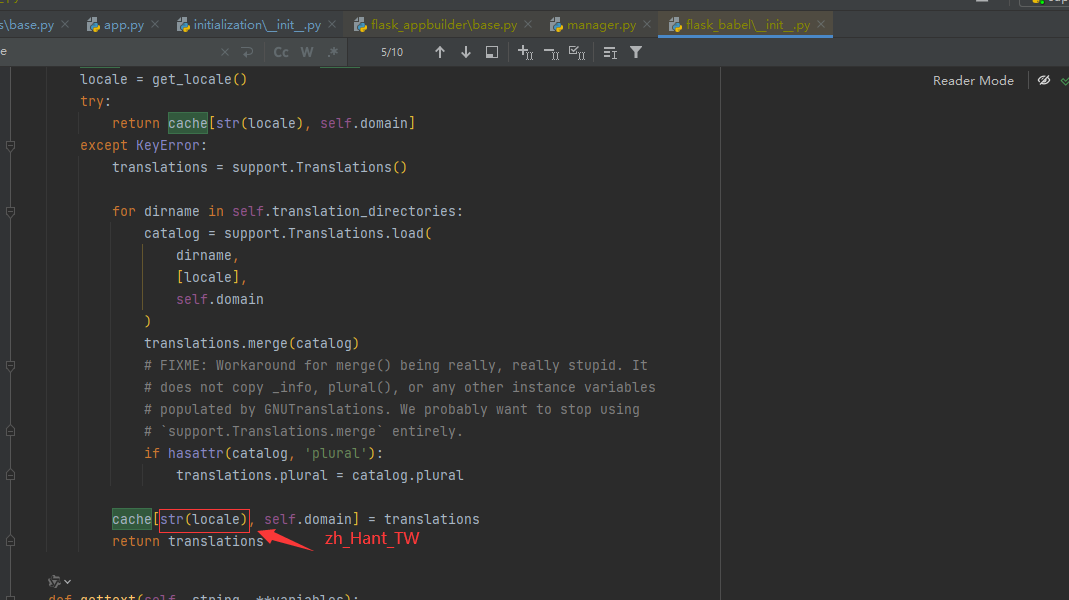Click the dirname, argument line
Viewport: 1069px width, 600px height.
[207, 256]
